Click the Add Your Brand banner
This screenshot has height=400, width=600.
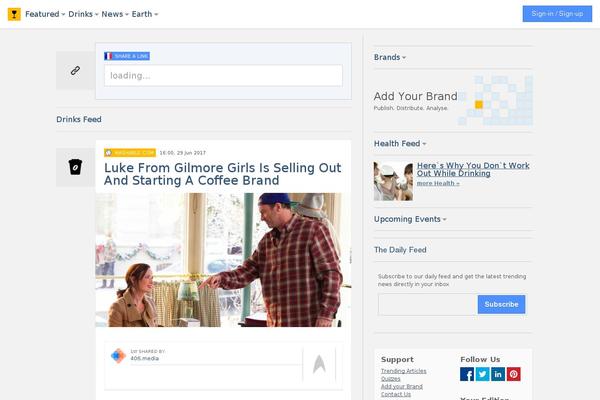[x=453, y=101]
